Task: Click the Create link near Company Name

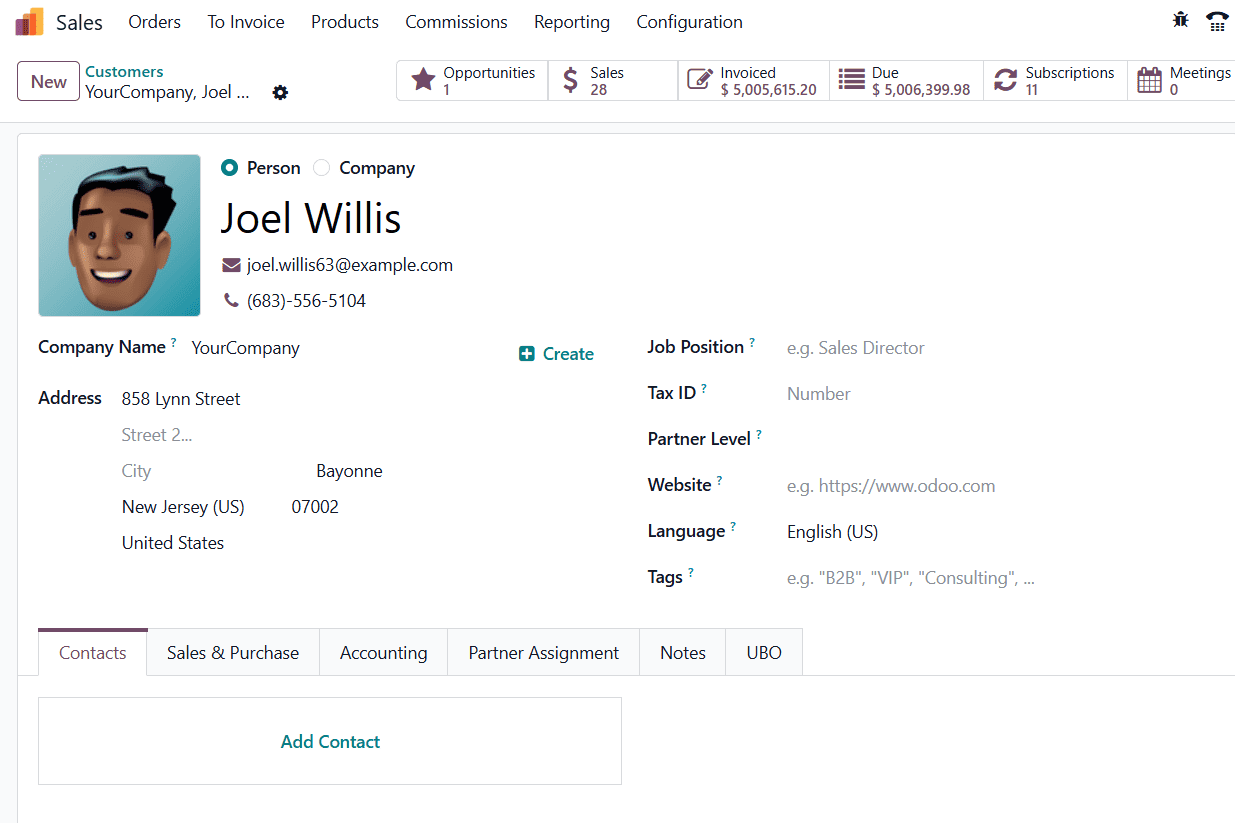Action: coord(556,353)
